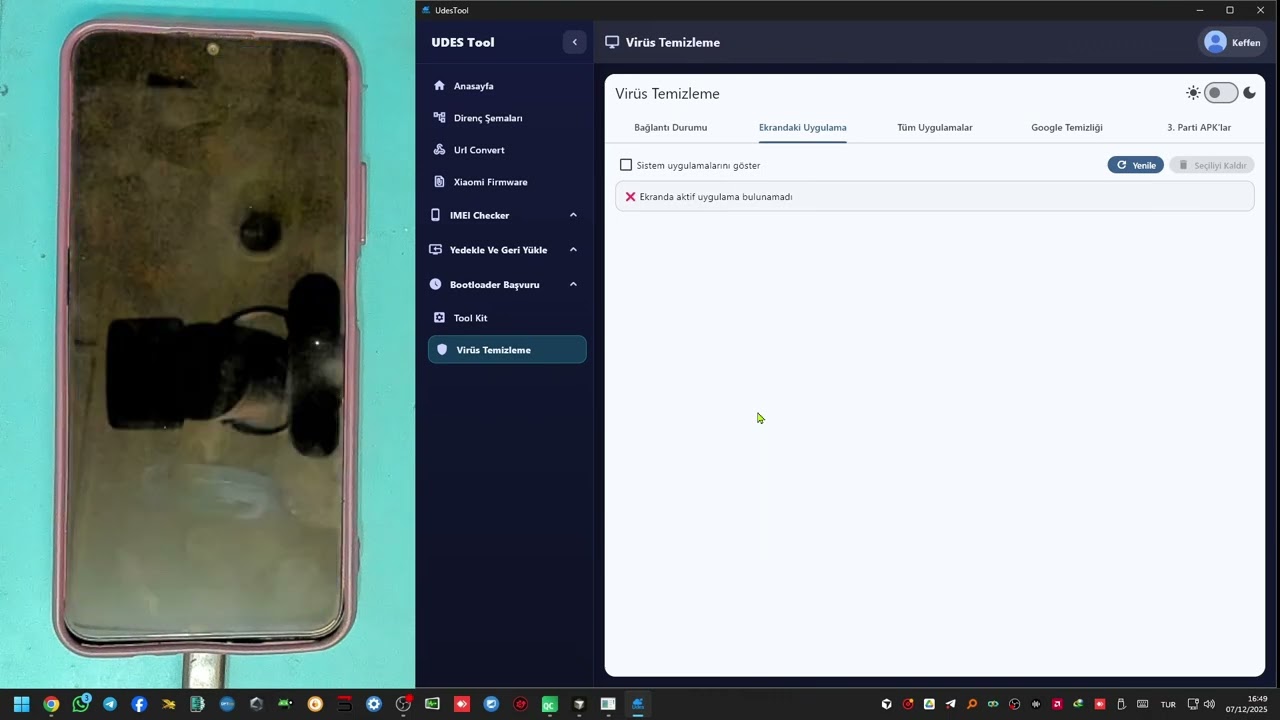Click the TUR keyboard language indicator
The image size is (1280, 720).
[x=1168, y=705]
